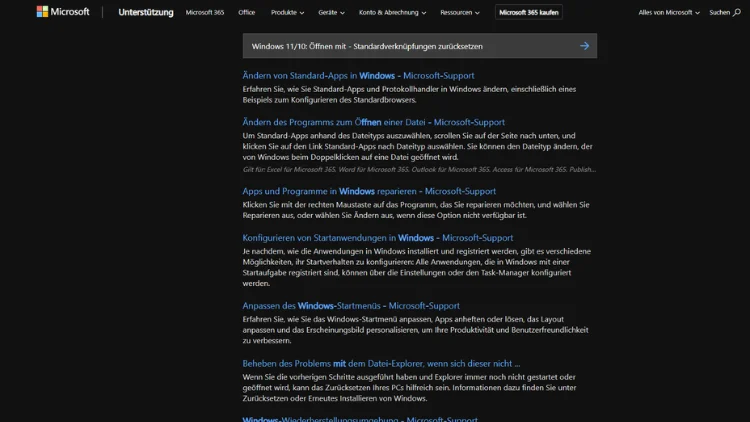The height and width of the screenshot is (422, 750).
Task: Expand the Produkte dropdown
Action: pos(287,12)
